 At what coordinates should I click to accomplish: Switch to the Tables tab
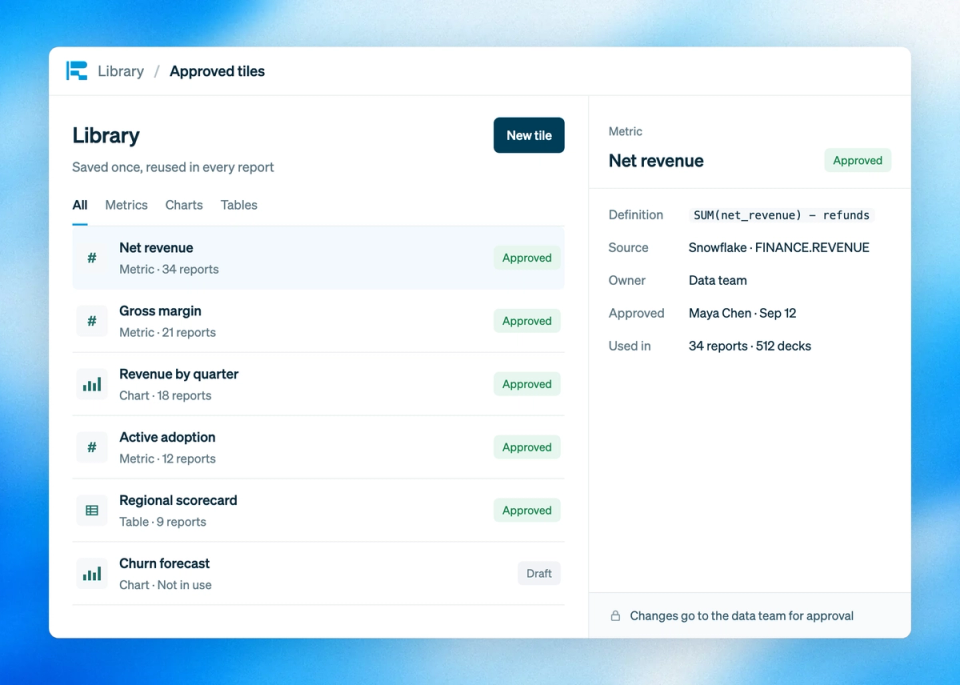pyautogui.click(x=239, y=205)
